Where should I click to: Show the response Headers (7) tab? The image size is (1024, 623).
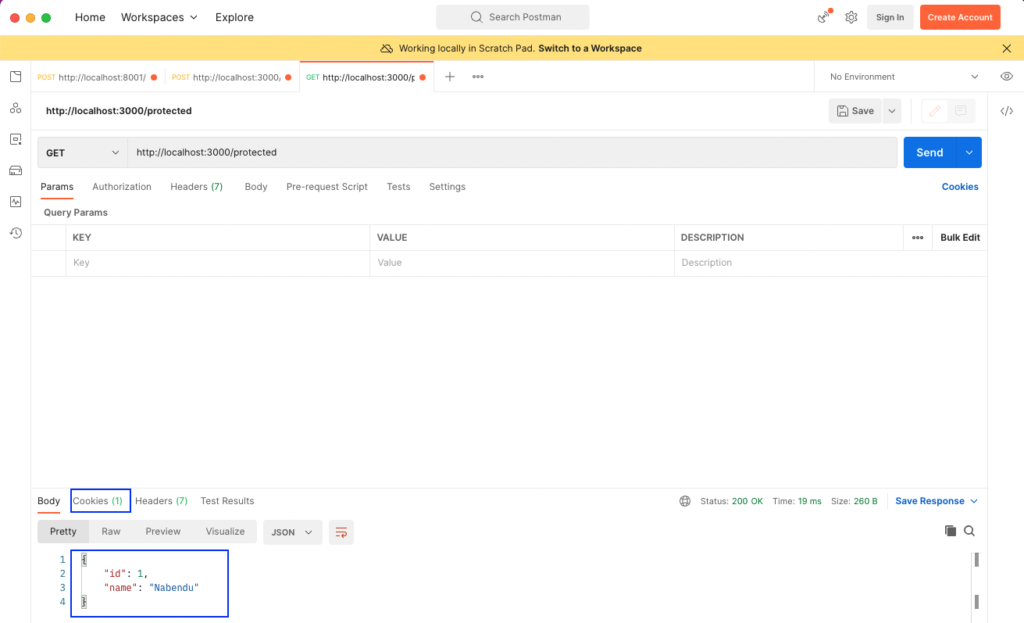pos(161,501)
